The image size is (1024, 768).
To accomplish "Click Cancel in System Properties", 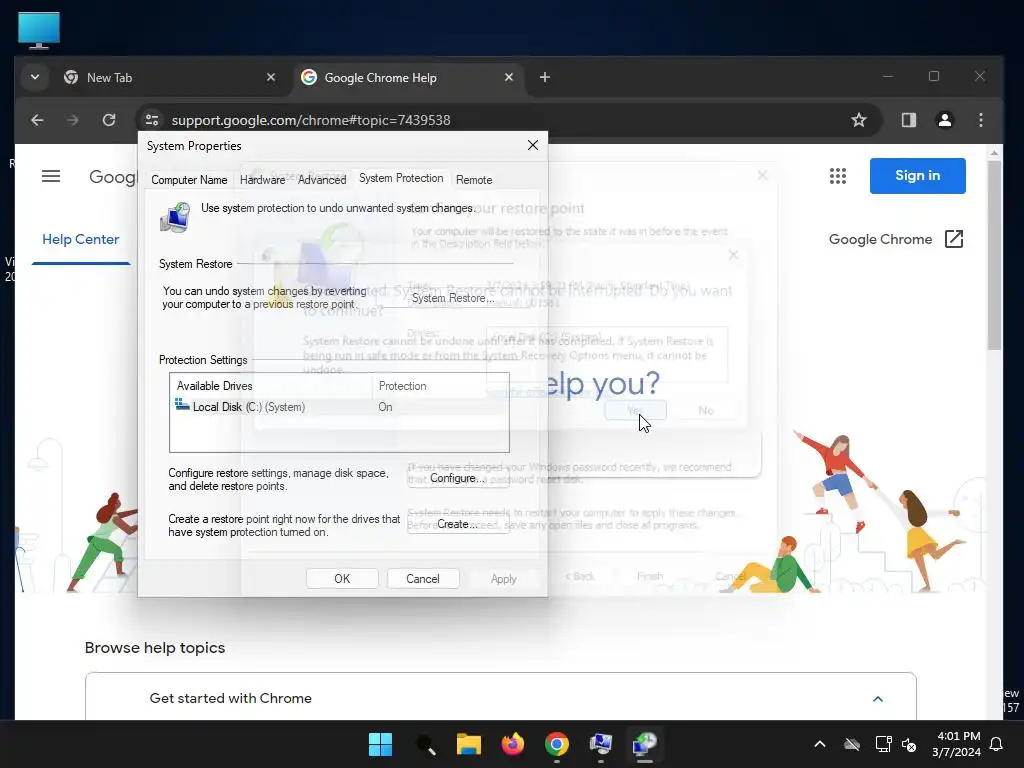I will pos(423,579).
